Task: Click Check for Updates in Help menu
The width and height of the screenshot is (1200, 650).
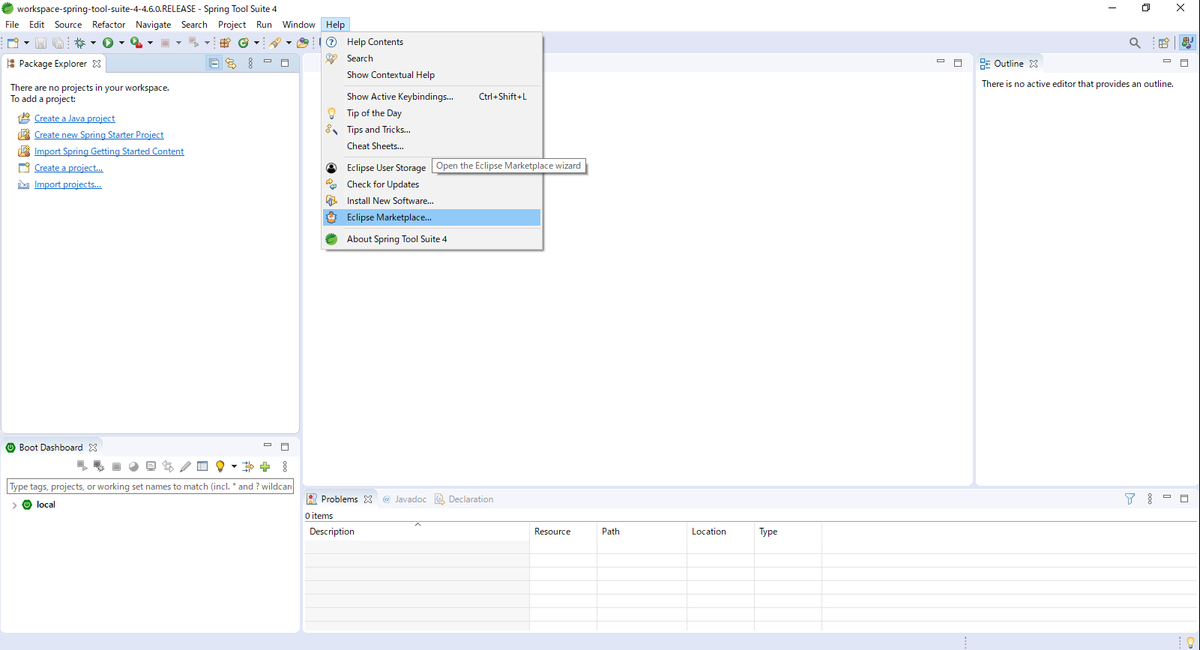Action: [432, 184]
